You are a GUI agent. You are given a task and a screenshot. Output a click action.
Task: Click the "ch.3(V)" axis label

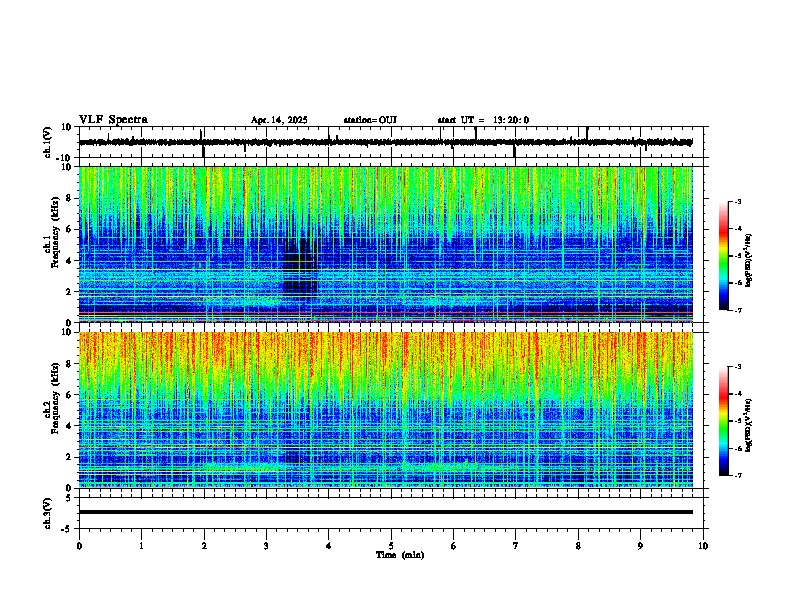(x=48, y=513)
